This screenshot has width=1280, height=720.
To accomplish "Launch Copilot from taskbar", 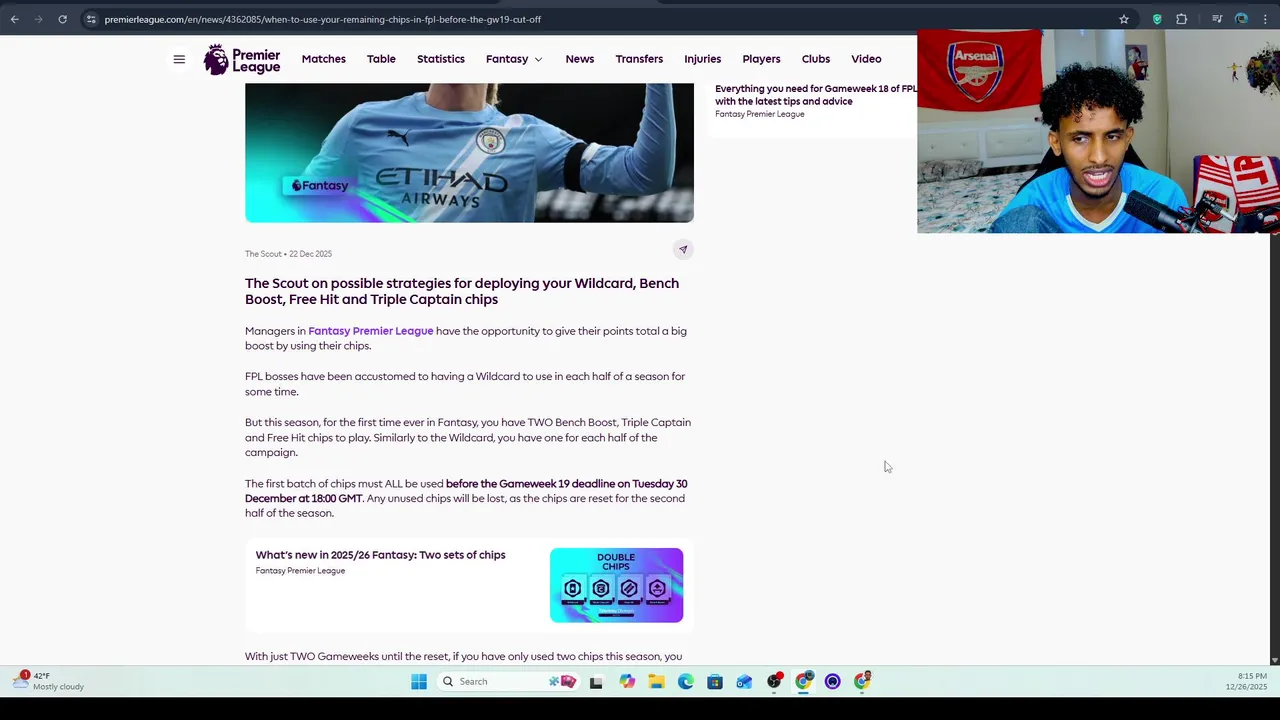I will [627, 682].
